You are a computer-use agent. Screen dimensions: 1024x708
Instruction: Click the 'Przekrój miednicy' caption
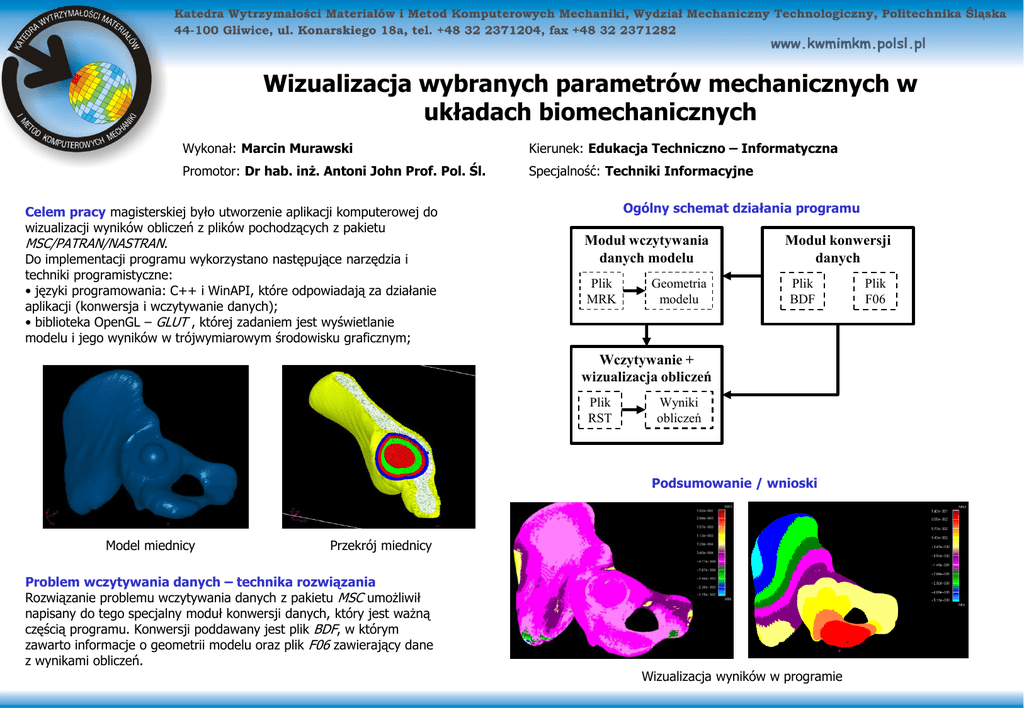click(x=381, y=545)
